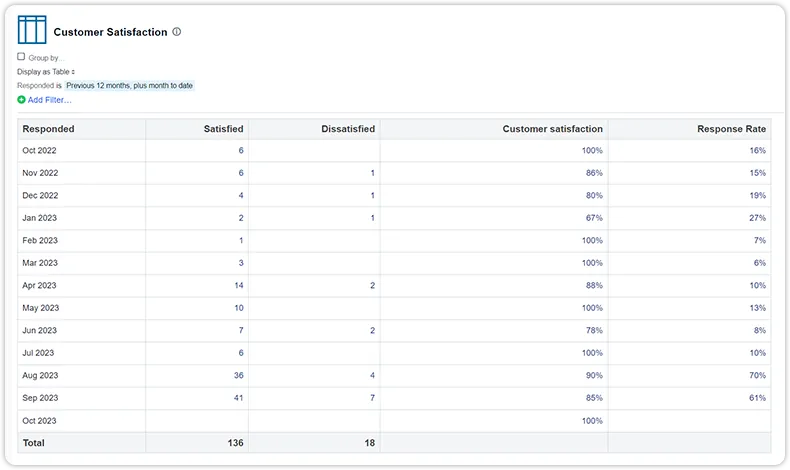The width and height of the screenshot is (790, 470).
Task: Click Dec 2022 customer satisfaction 80%
Action: click(595, 195)
